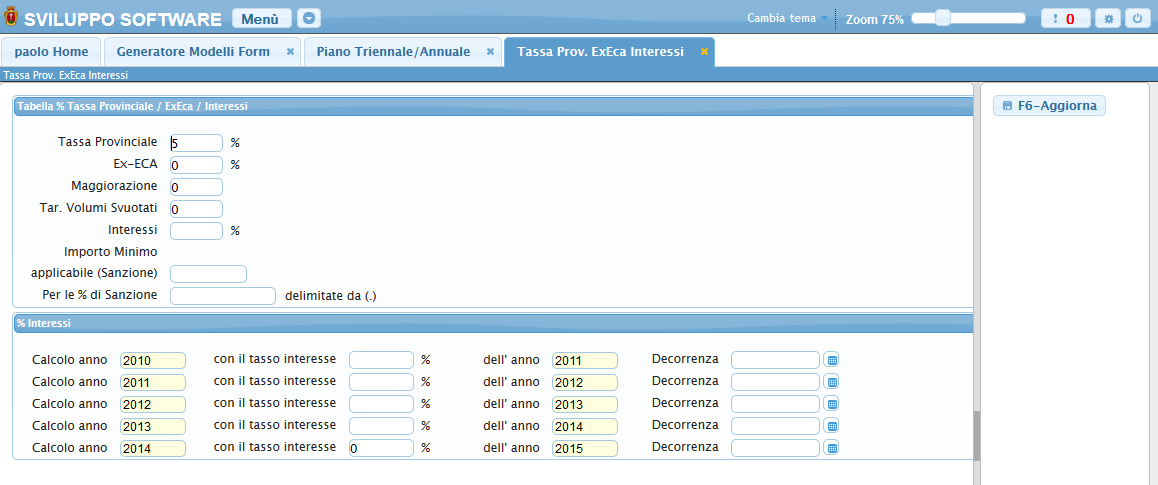Click the power logout icon in the header

point(1137,18)
